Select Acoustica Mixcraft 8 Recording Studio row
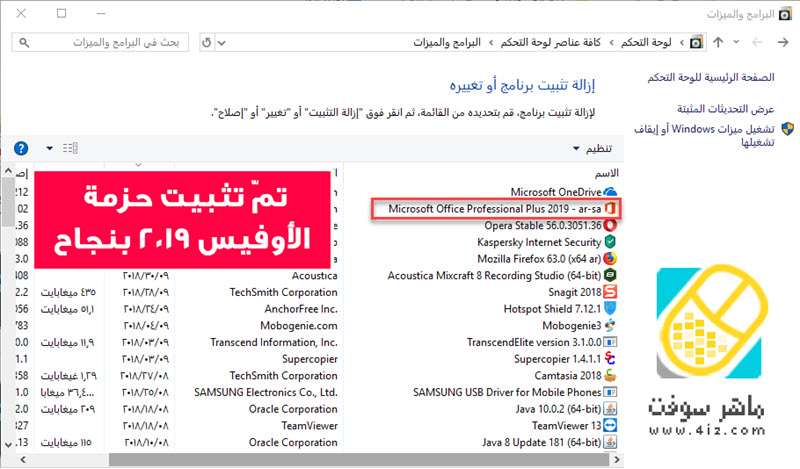 click(494, 276)
